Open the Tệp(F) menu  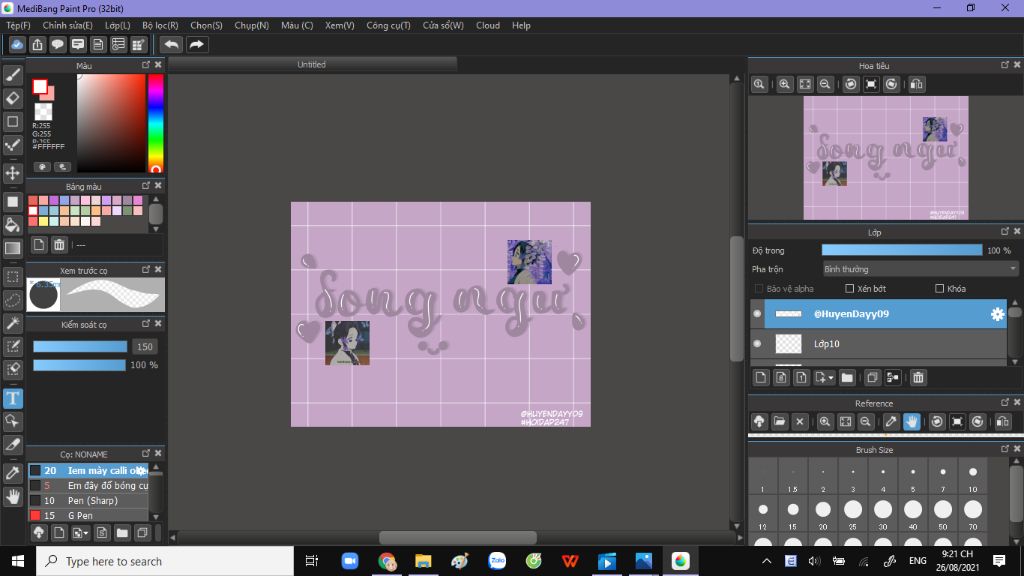tap(18, 25)
